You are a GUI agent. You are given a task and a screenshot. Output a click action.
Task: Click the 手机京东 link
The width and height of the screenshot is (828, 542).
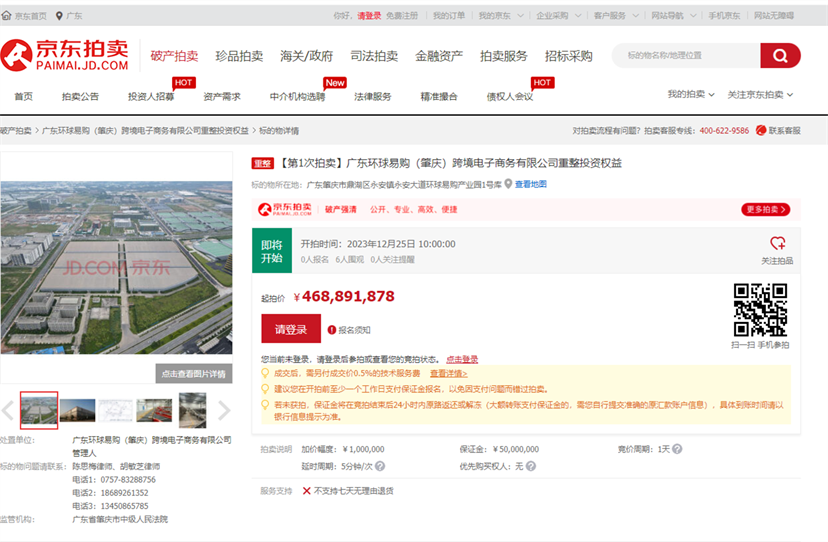pyautogui.click(x=724, y=15)
